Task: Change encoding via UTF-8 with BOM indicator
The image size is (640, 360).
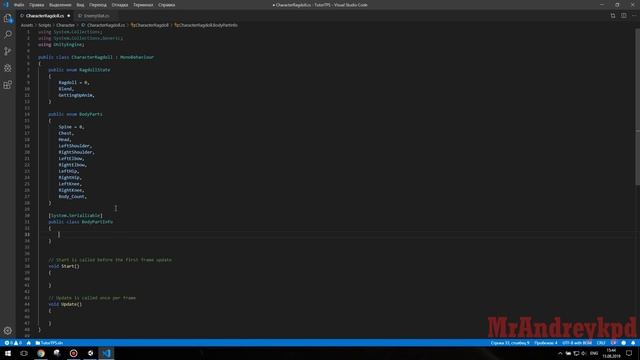Action: [577, 343]
